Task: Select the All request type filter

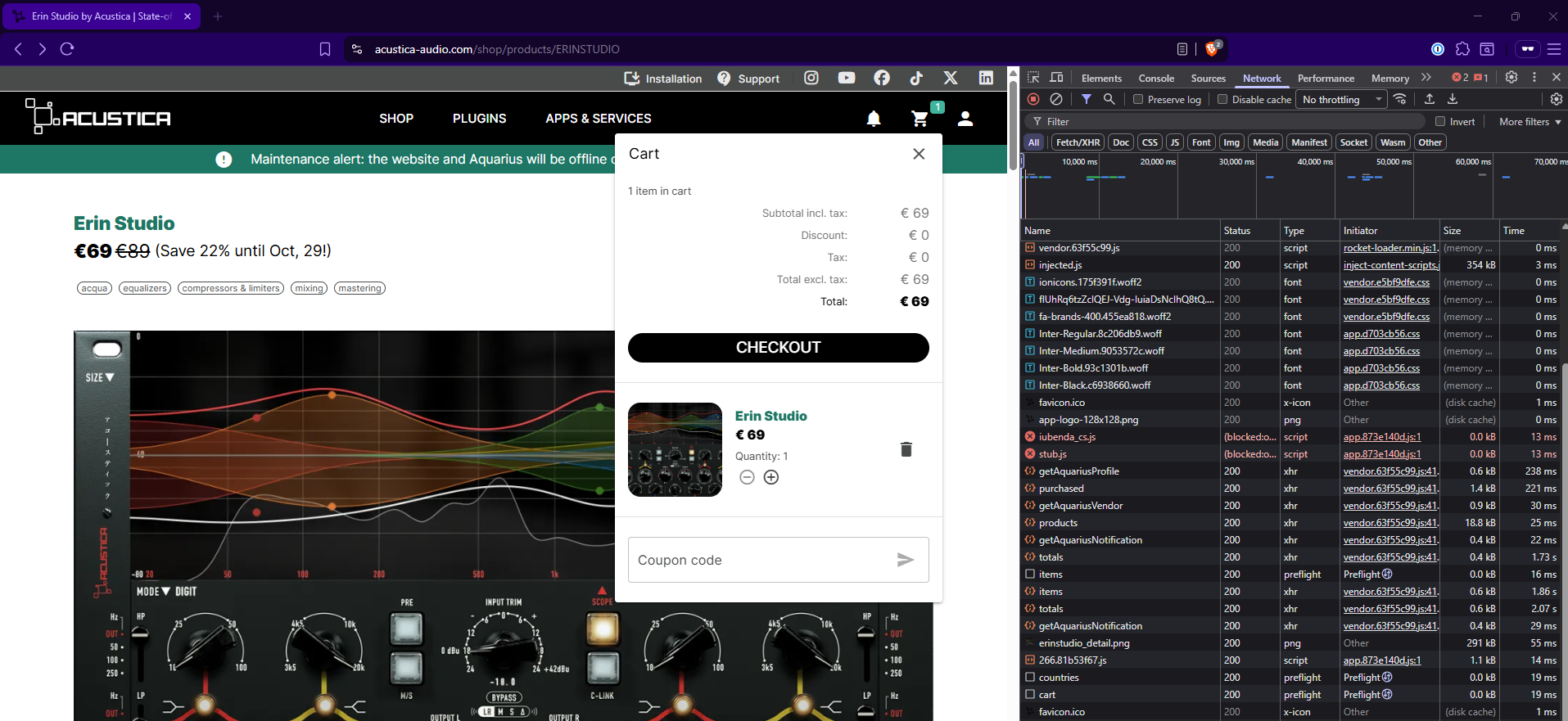Action: pyautogui.click(x=1034, y=142)
